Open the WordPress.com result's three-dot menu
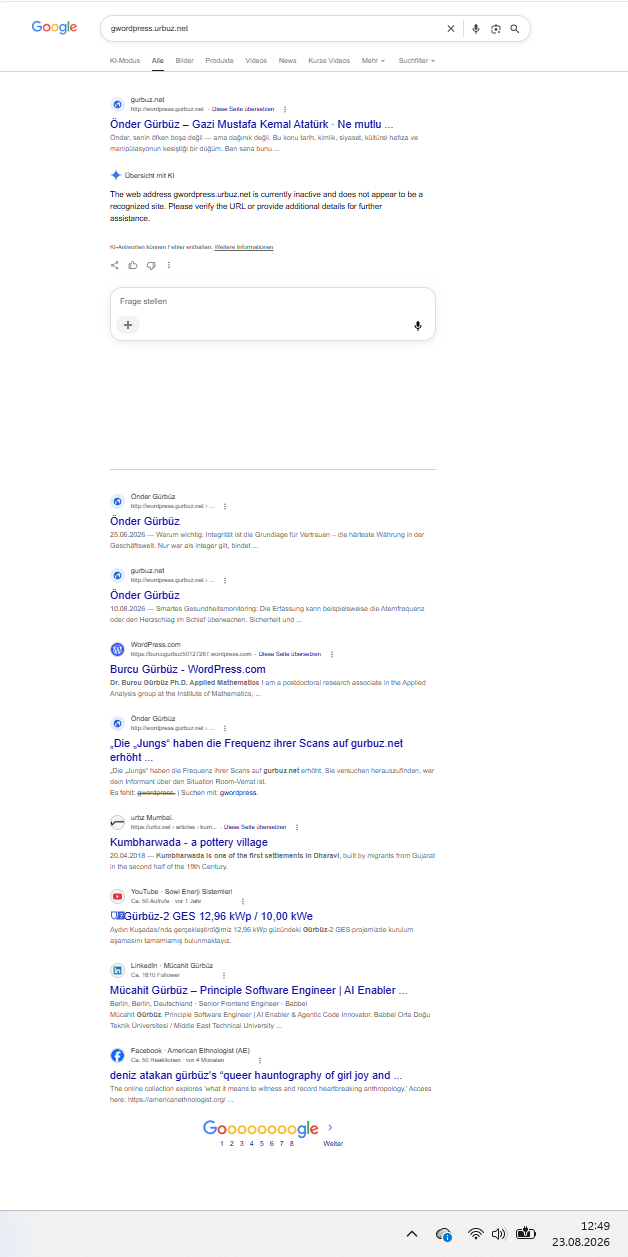Screen dimensions: 628x1257 (x=332, y=654)
